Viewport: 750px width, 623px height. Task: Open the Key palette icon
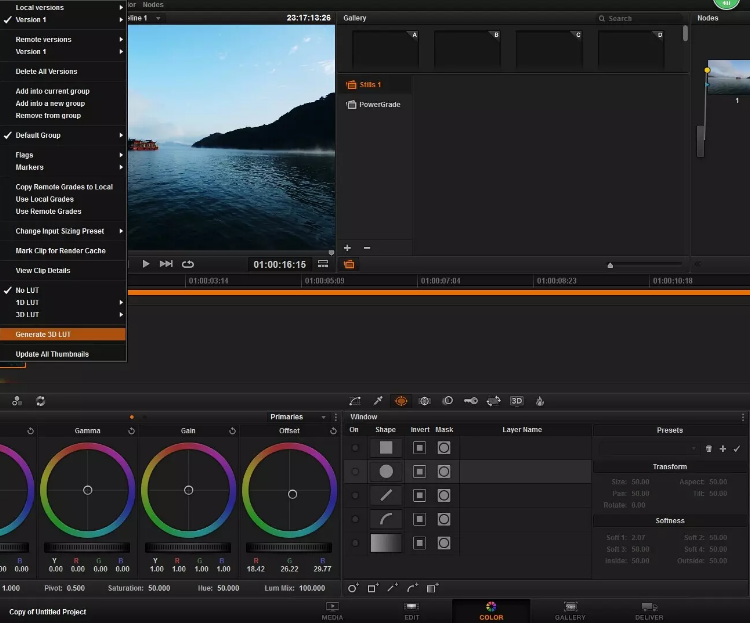471,401
